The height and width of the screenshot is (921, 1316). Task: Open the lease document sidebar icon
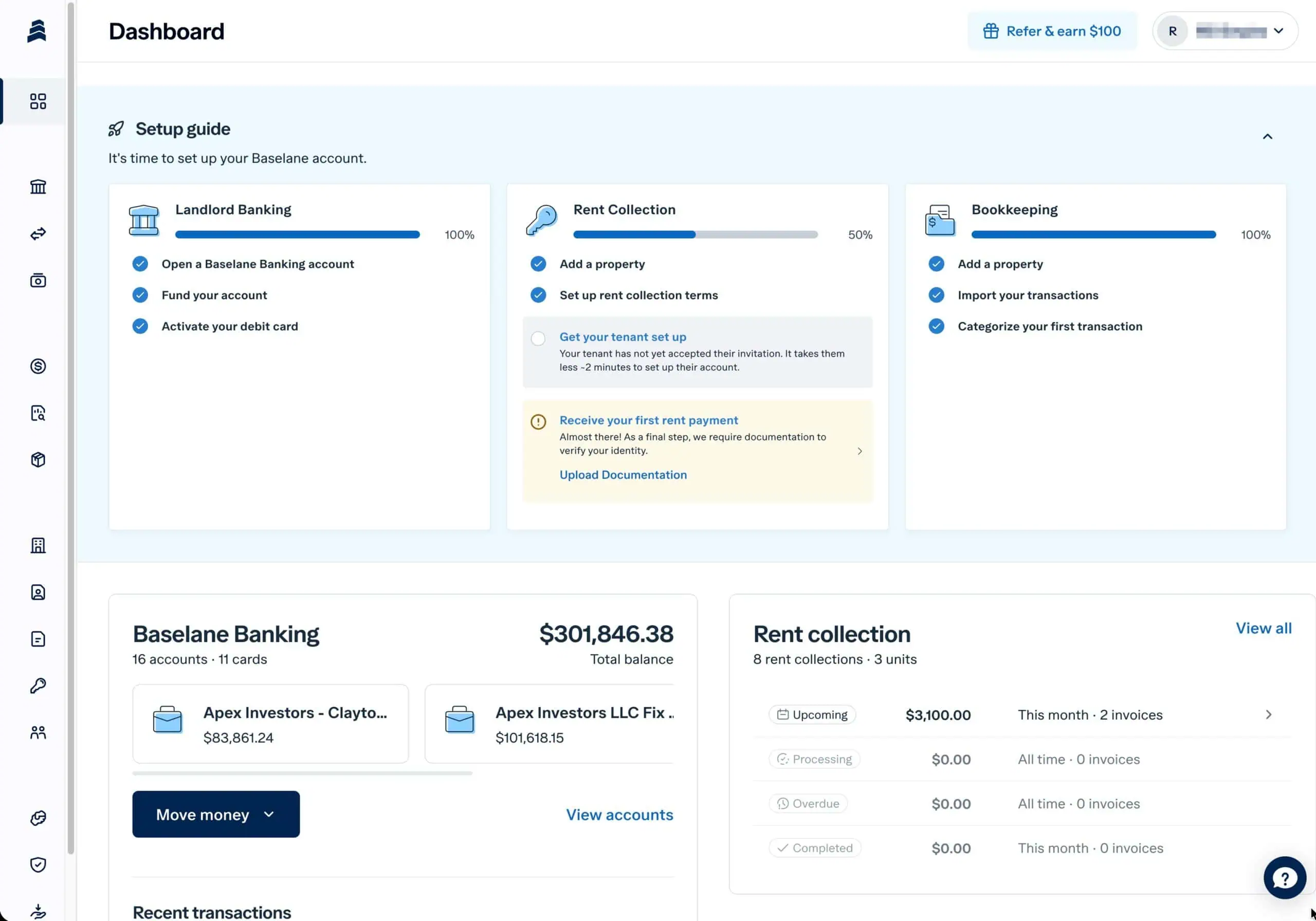[38, 639]
